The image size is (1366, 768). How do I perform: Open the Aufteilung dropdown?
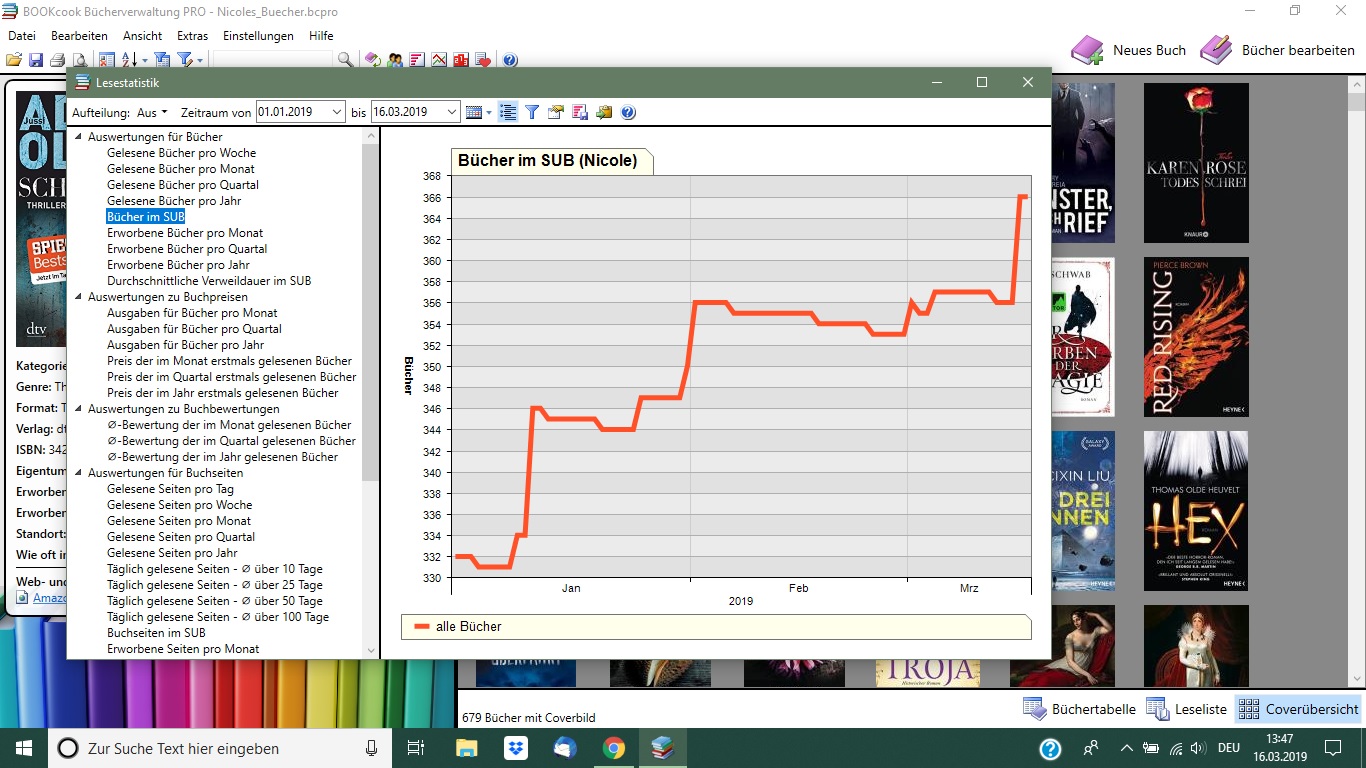[153, 112]
